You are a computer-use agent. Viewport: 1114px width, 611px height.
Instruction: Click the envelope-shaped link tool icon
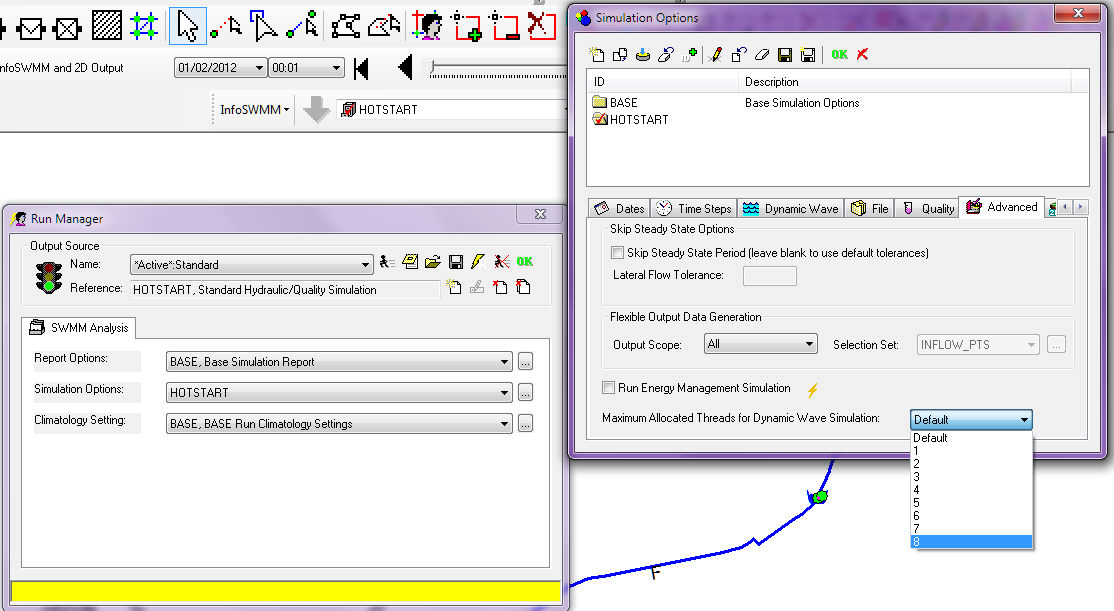coord(31,28)
